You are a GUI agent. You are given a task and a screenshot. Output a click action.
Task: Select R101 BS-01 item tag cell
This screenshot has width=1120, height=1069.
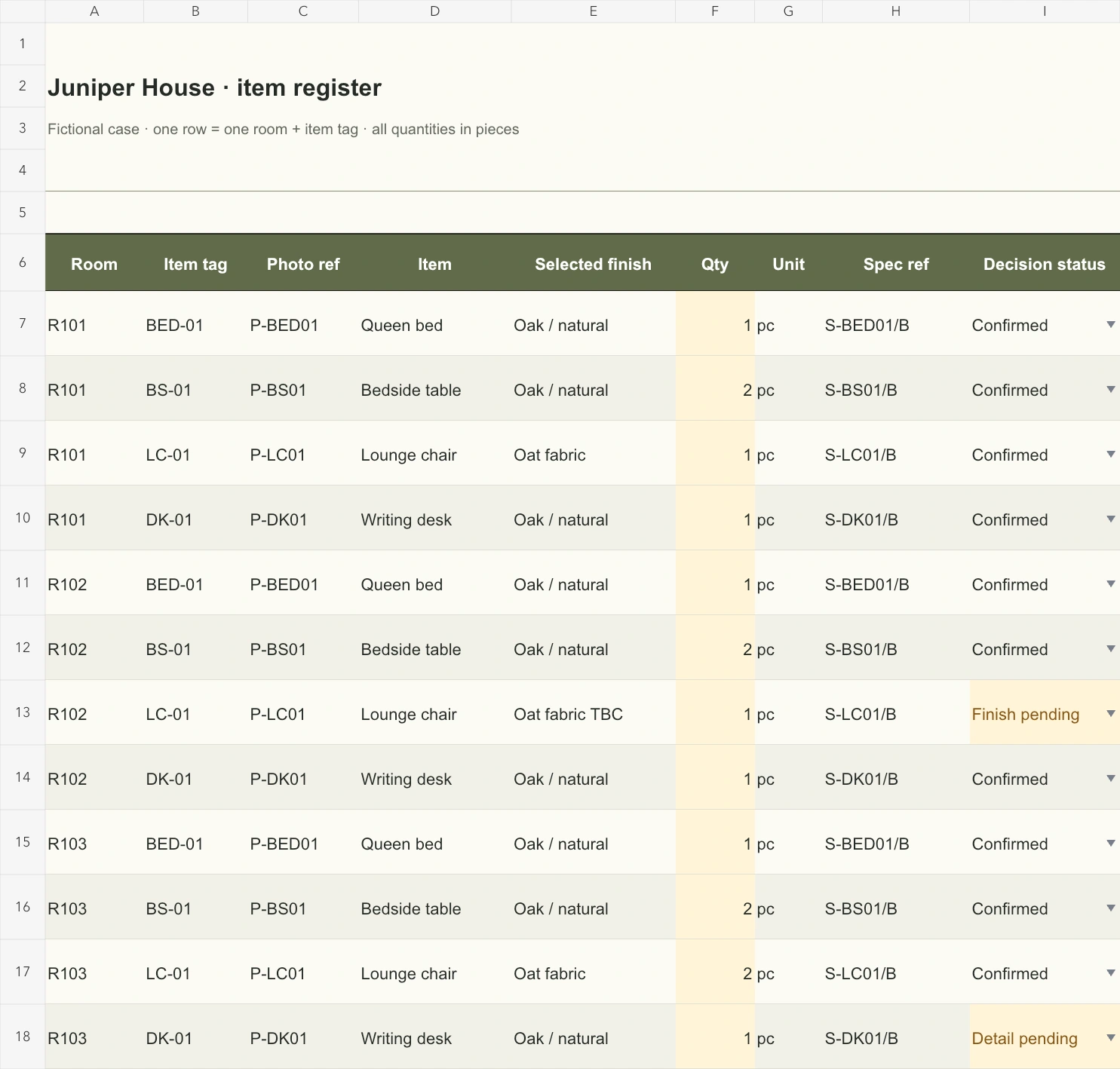click(x=195, y=388)
